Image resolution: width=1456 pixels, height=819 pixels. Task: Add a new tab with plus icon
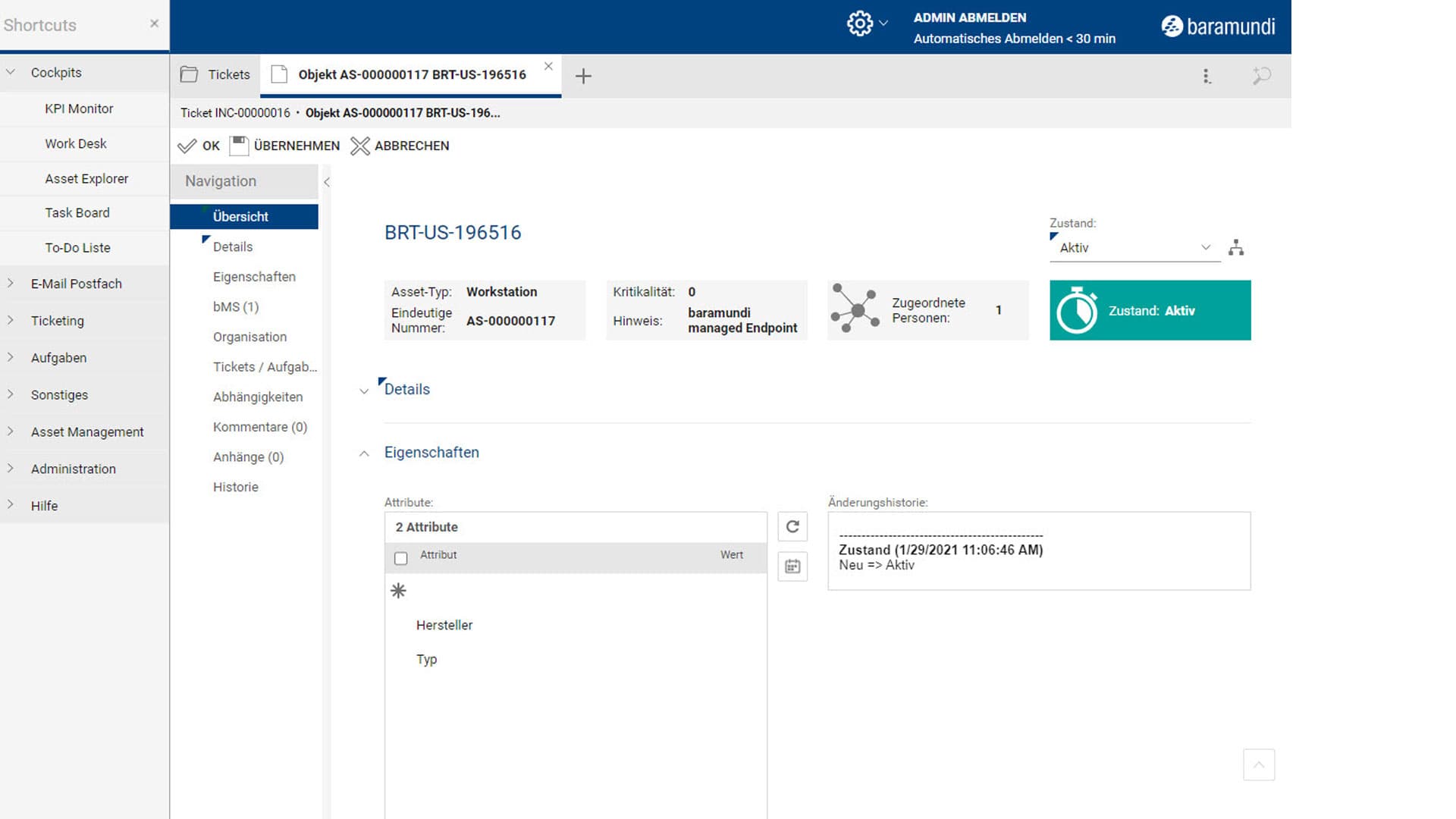(x=582, y=76)
